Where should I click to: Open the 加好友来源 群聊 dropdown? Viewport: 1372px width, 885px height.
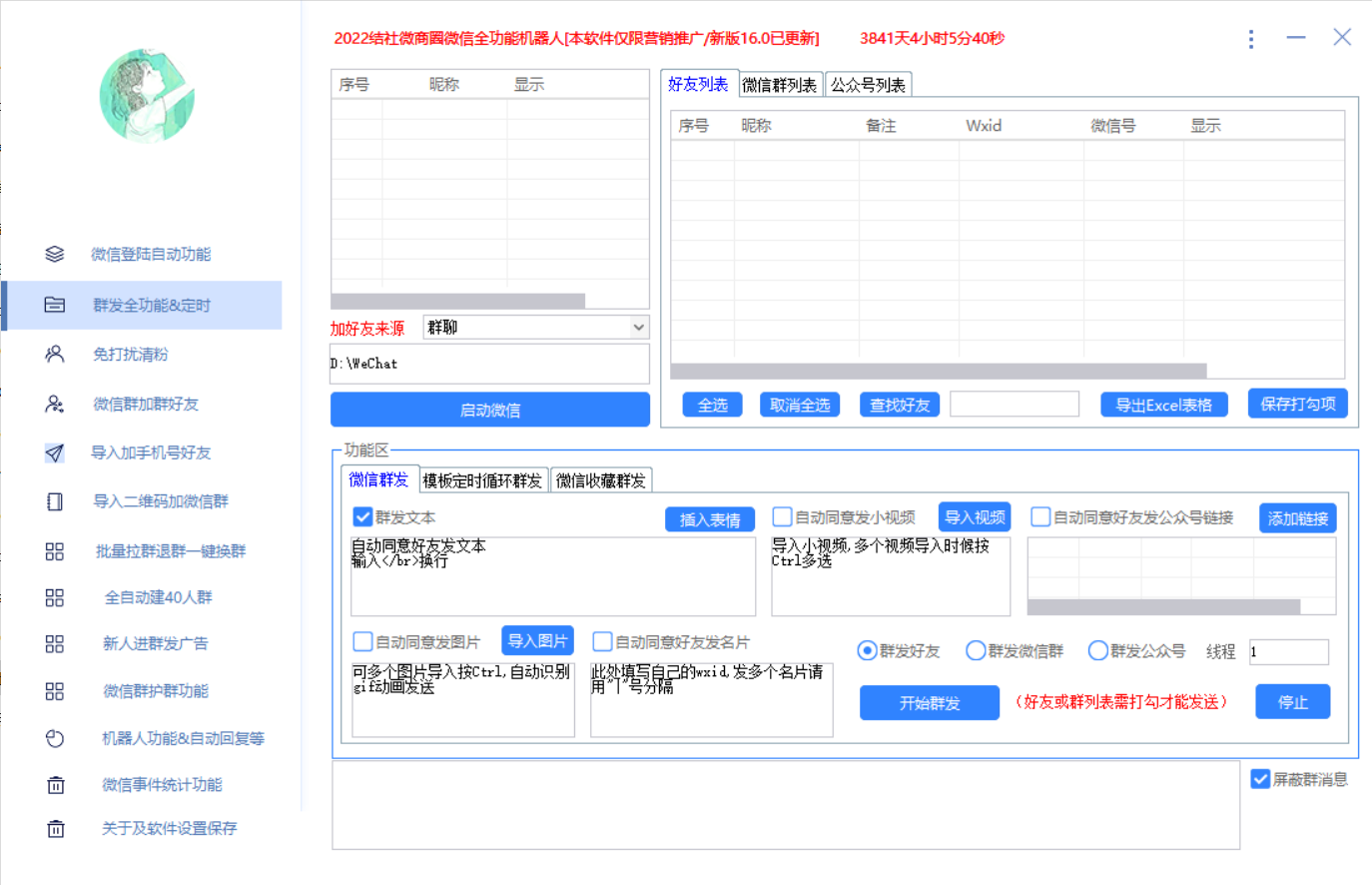click(x=535, y=327)
